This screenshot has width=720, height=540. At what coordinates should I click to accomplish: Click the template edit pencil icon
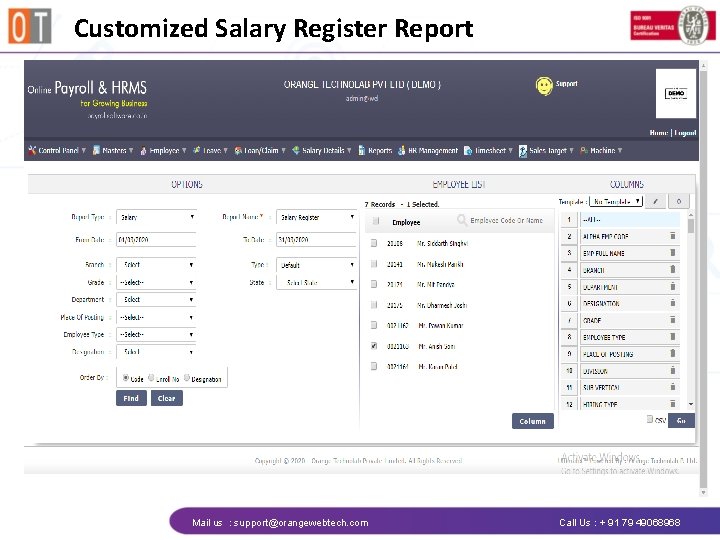pyautogui.click(x=656, y=201)
